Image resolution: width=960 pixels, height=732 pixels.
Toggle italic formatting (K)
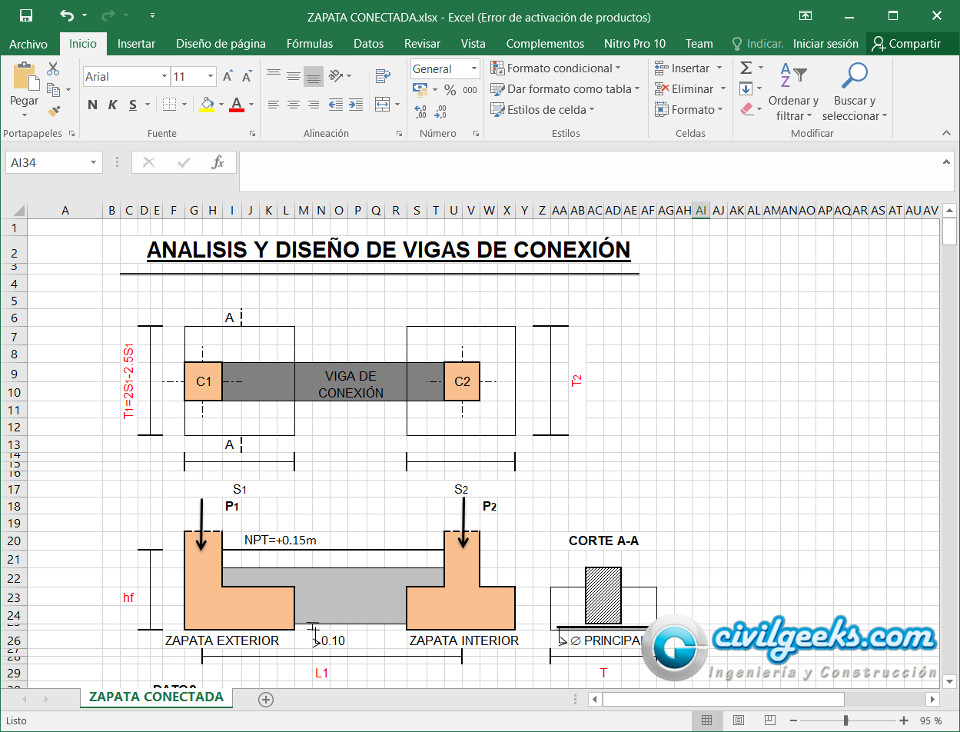click(x=112, y=105)
